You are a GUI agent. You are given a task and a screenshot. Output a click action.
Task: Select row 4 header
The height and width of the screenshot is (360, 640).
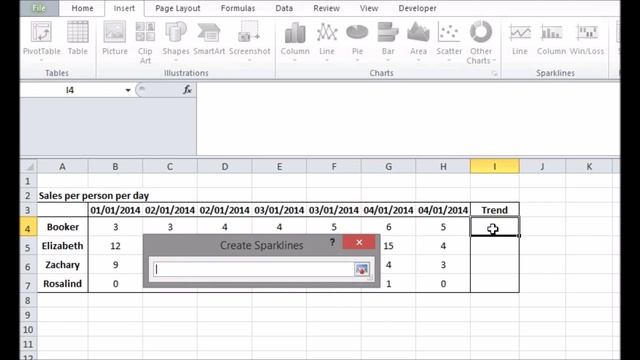pos(28,228)
